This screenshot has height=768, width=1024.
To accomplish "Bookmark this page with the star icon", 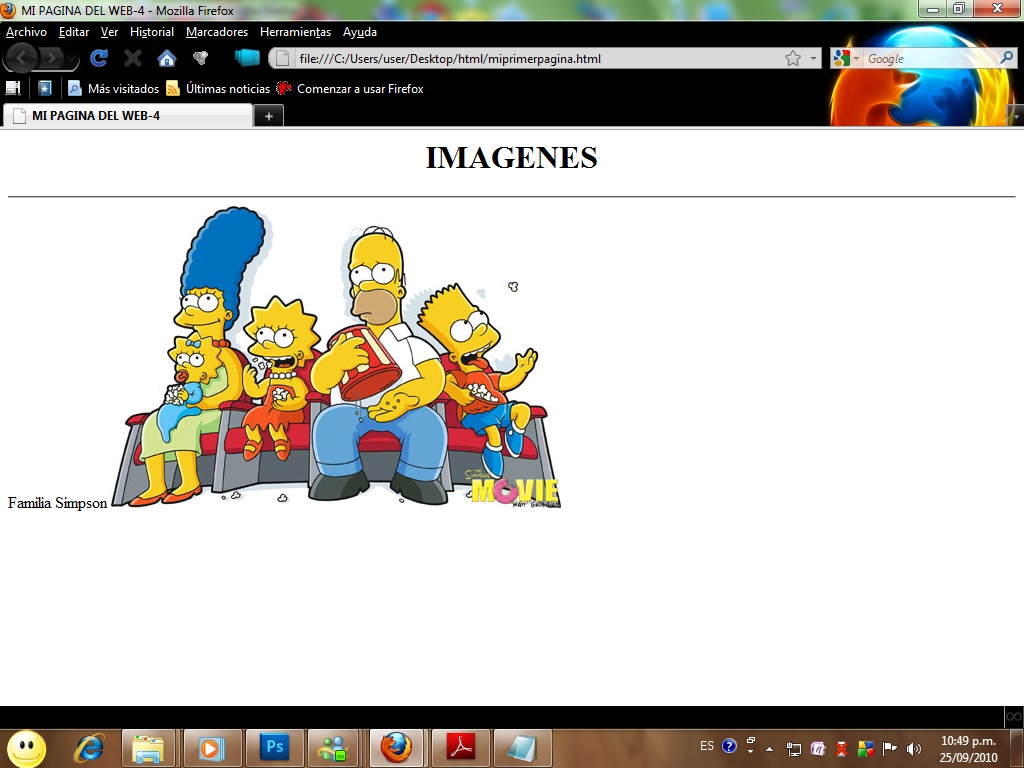I will (793, 59).
